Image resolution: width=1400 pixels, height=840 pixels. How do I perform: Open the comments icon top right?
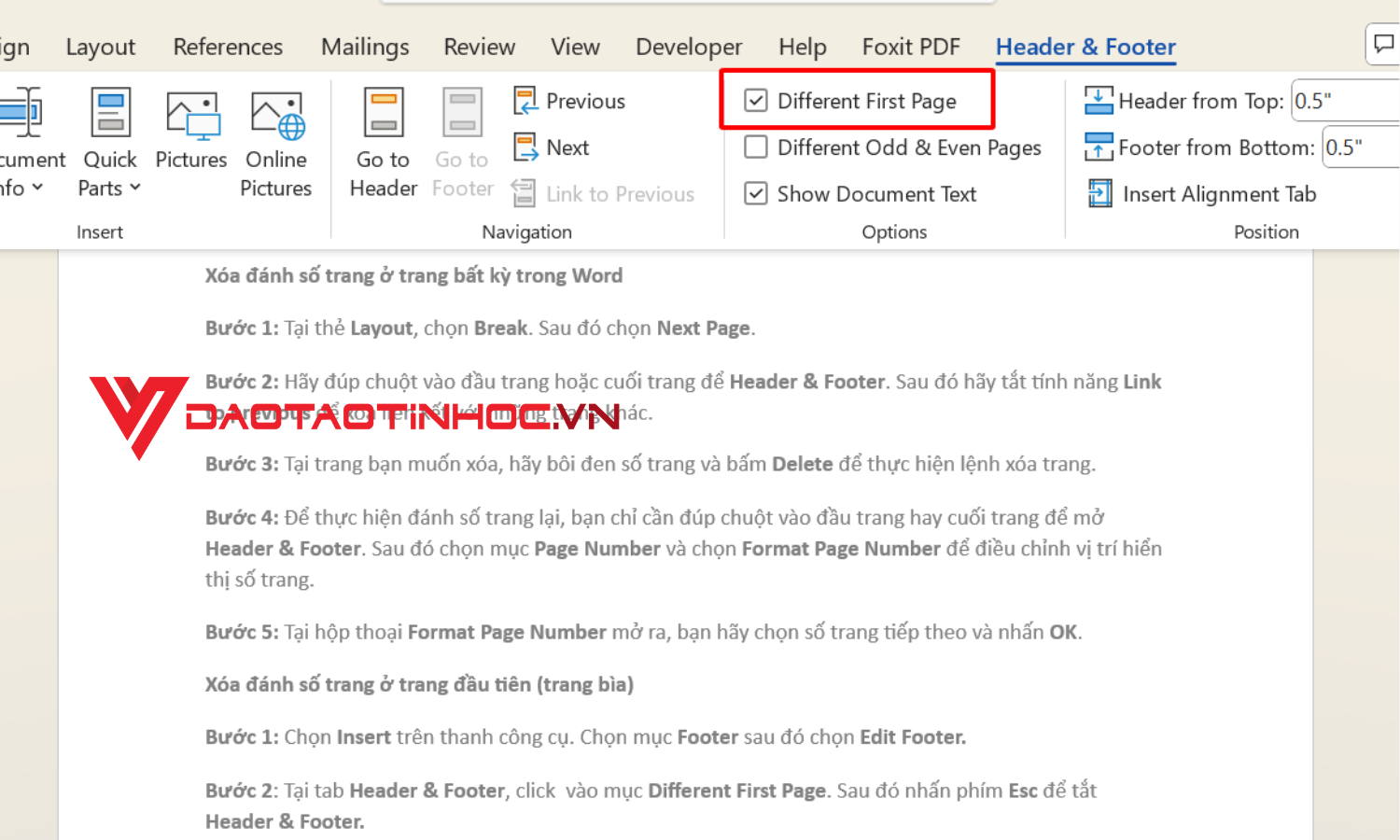coord(1382,44)
